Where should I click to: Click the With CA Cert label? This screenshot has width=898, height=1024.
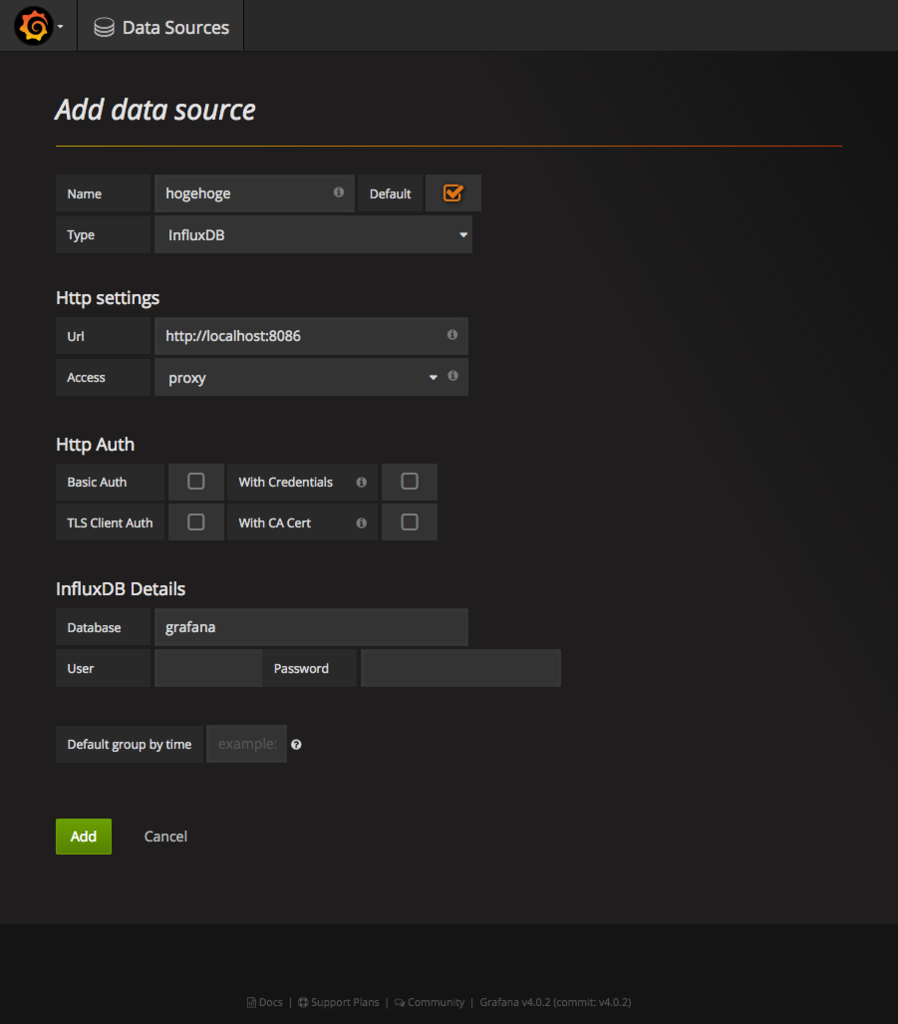274,523
